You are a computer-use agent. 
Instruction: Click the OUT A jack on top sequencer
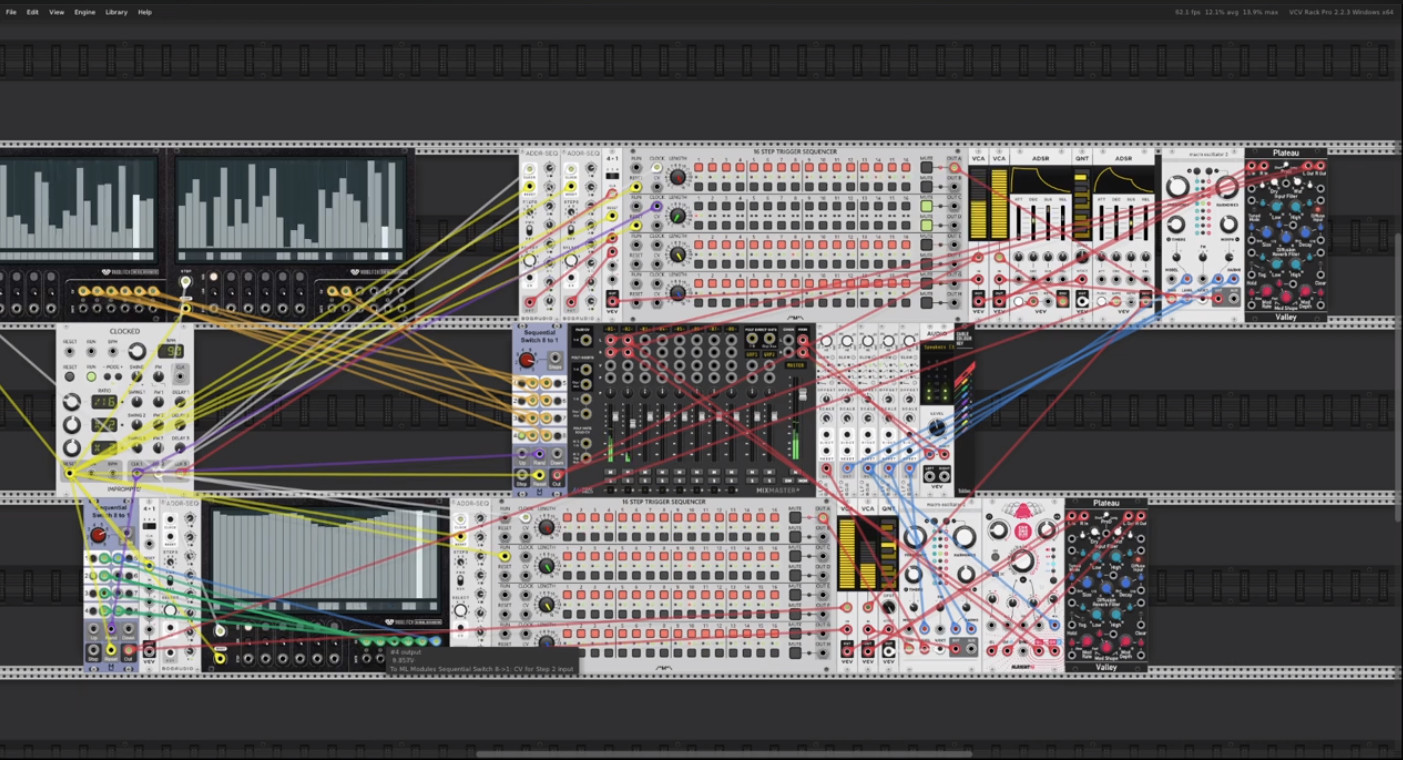(954, 167)
